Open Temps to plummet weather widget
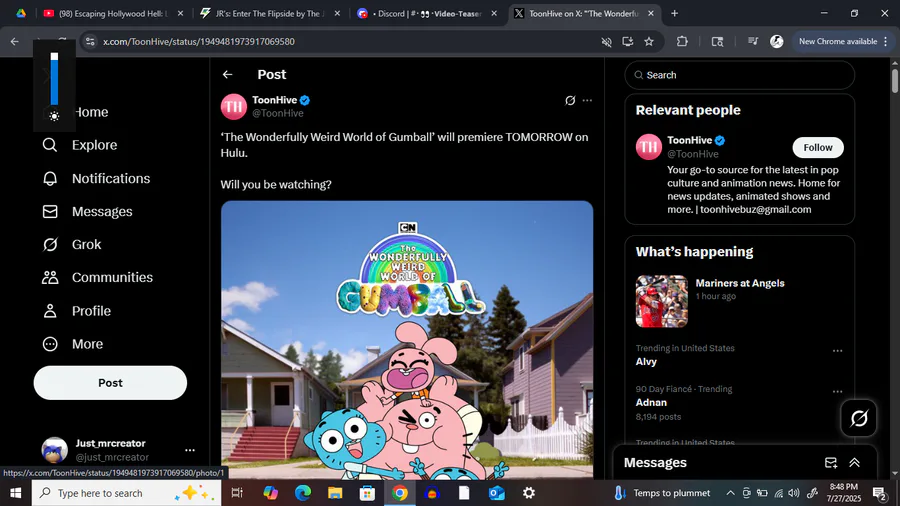 pos(662,493)
